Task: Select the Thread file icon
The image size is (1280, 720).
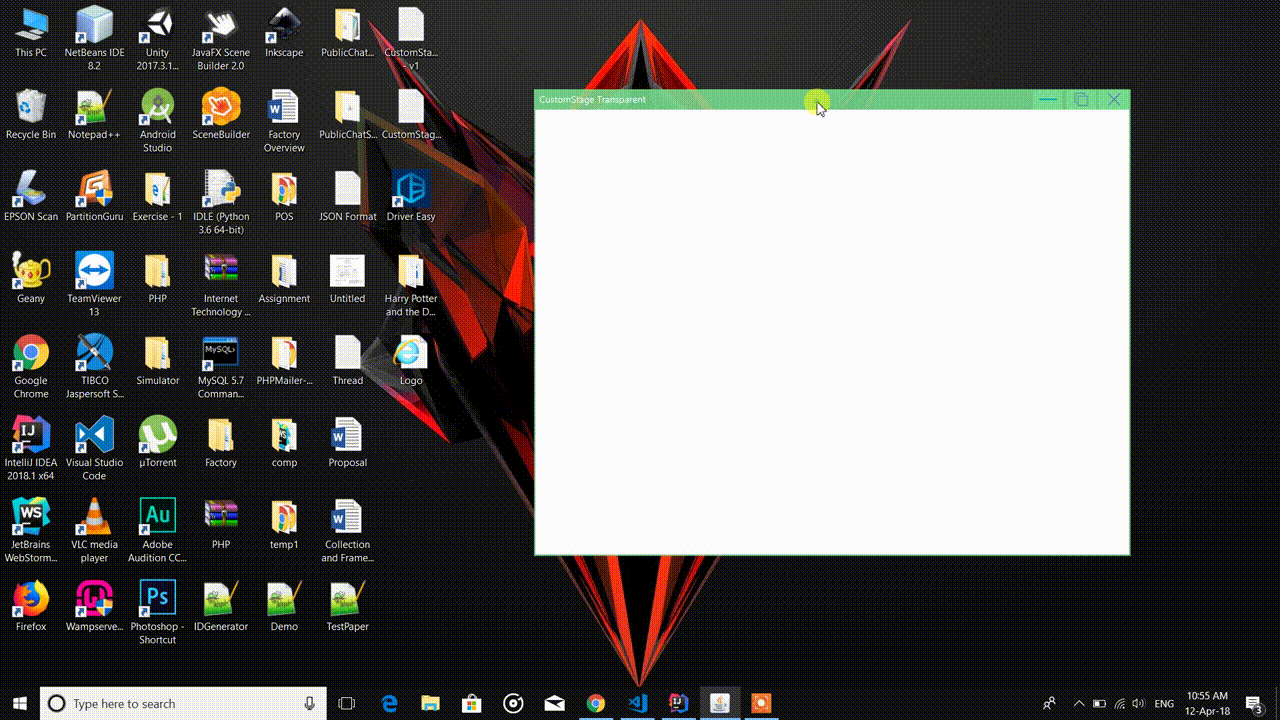Action: [347, 360]
